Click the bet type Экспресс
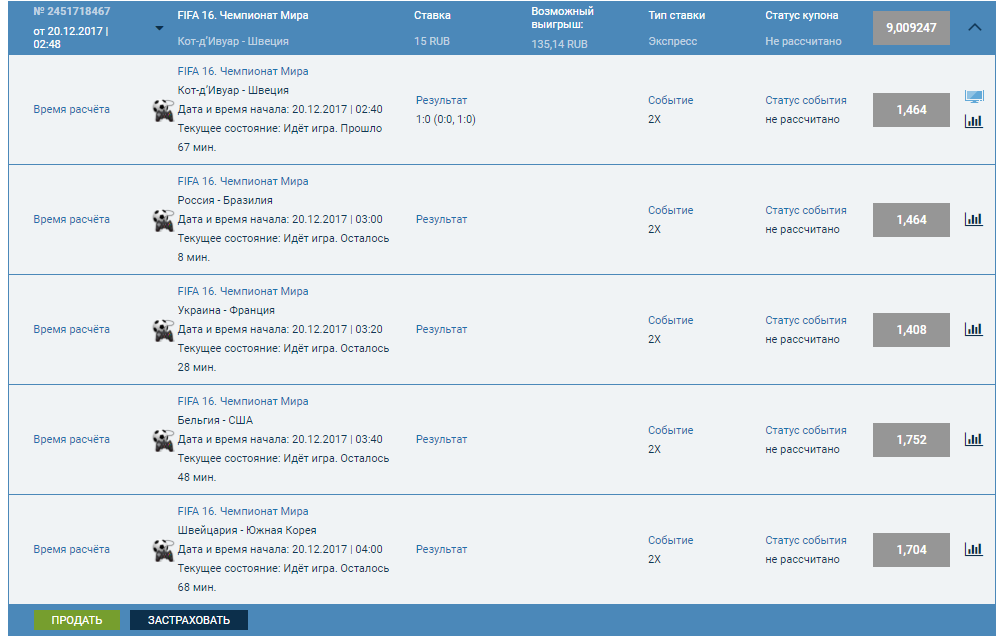The height and width of the screenshot is (637, 1001). [x=672, y=41]
